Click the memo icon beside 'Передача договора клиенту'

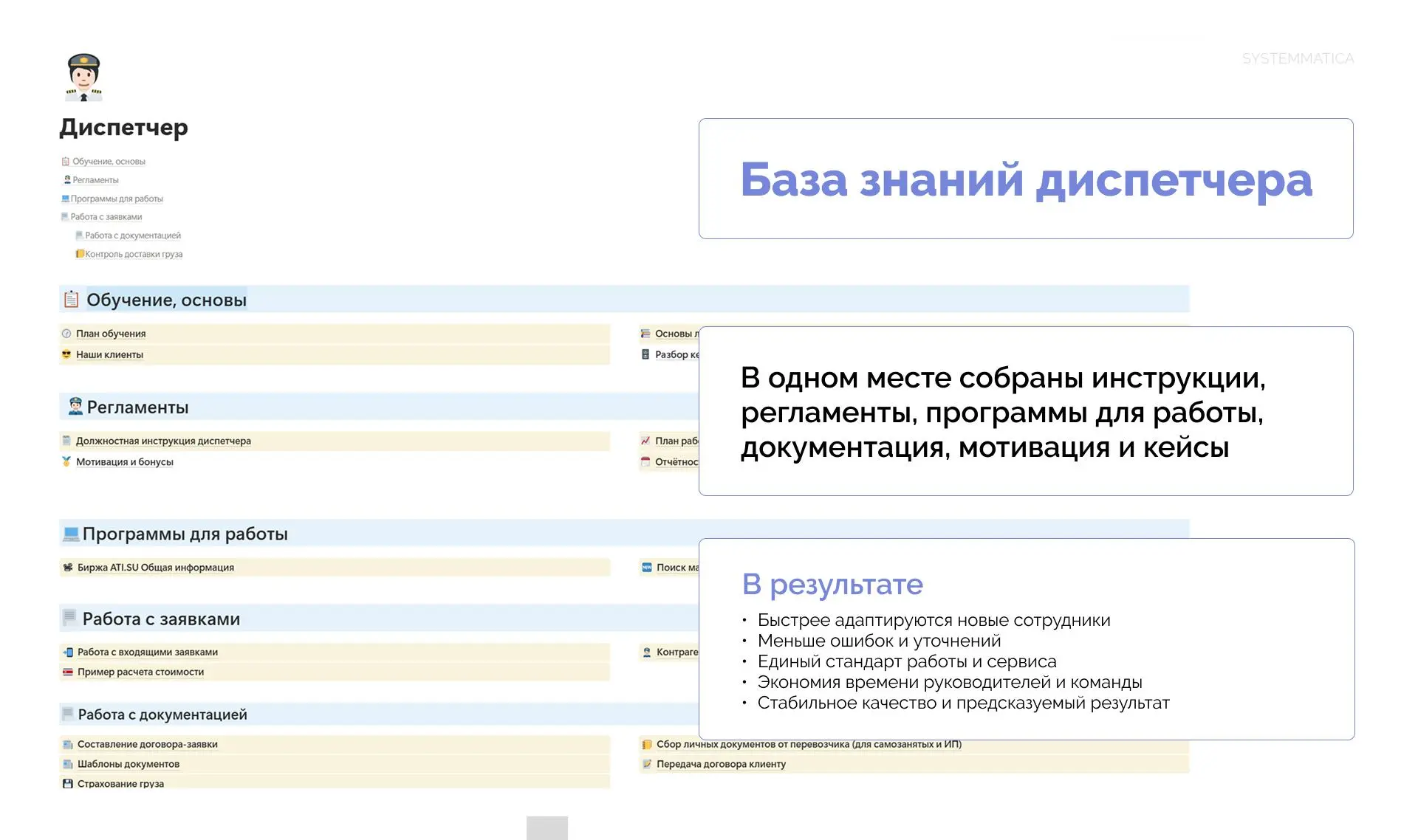pos(646,764)
